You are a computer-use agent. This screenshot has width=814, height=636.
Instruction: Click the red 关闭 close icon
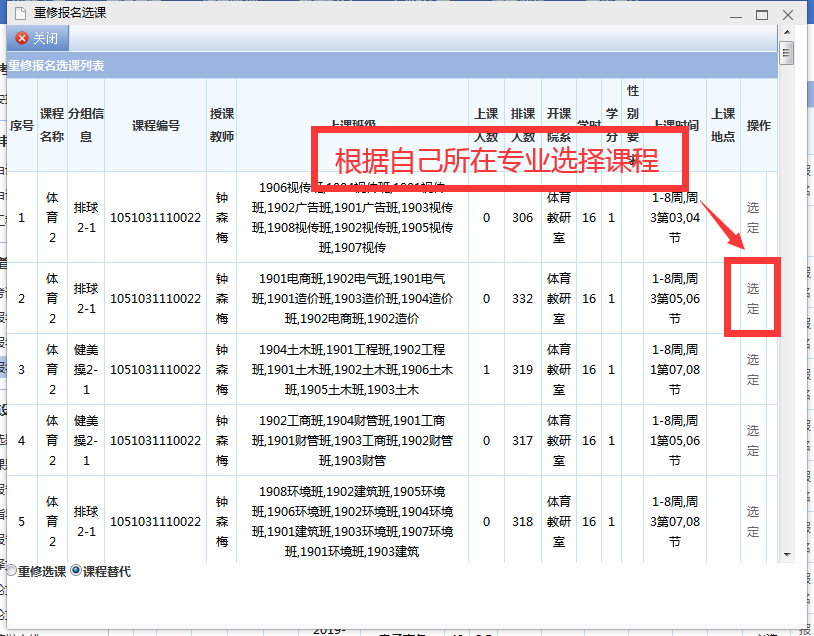click(x=22, y=39)
